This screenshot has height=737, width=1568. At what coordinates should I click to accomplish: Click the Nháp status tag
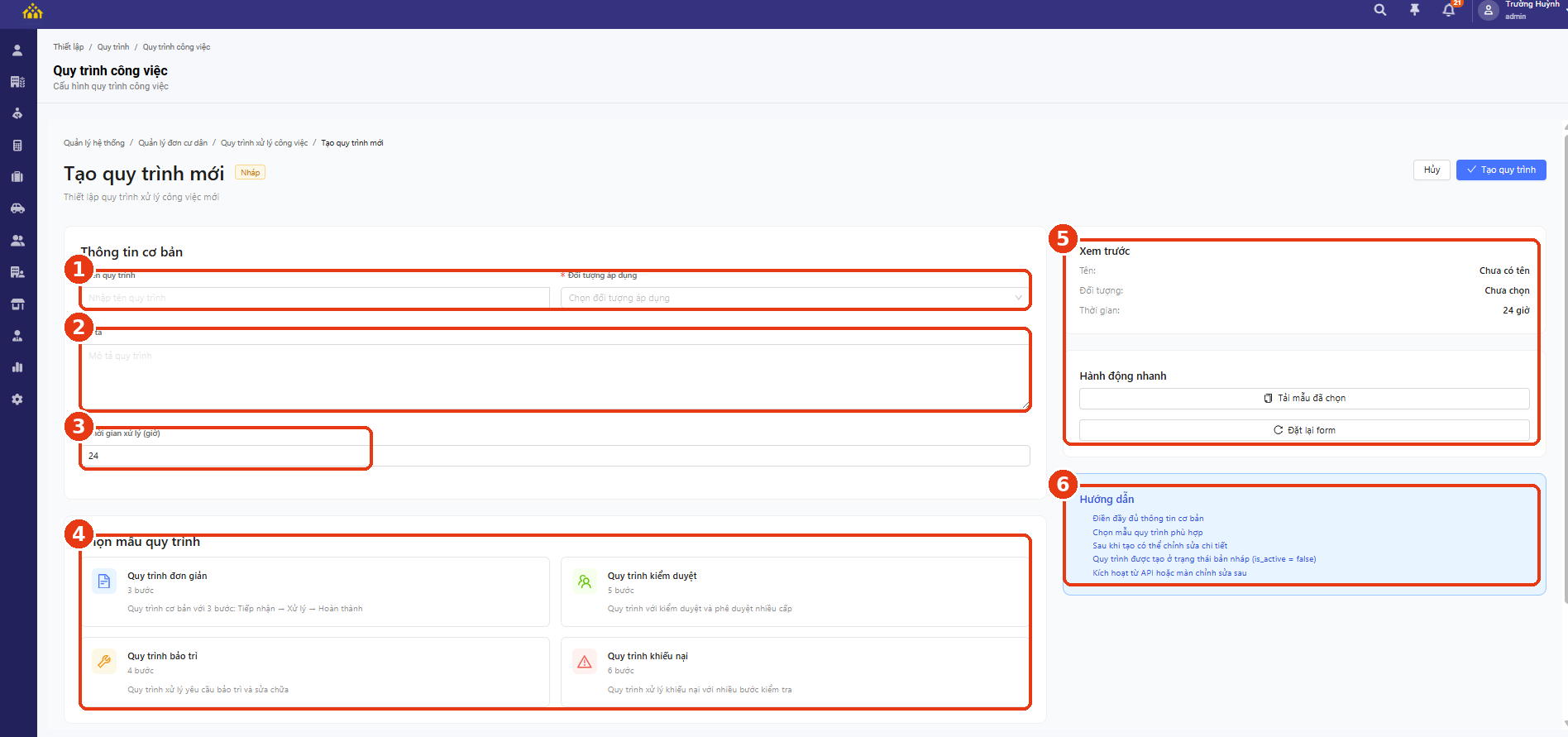pyautogui.click(x=251, y=173)
